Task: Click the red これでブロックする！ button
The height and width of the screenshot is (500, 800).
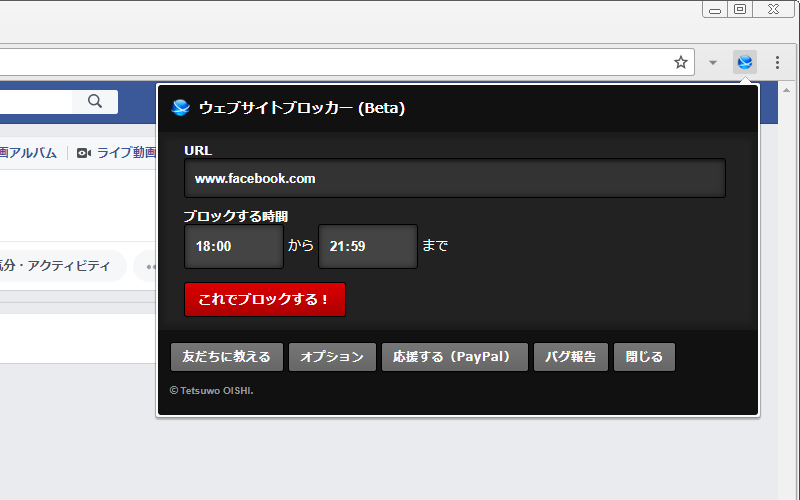Action: pos(265,299)
